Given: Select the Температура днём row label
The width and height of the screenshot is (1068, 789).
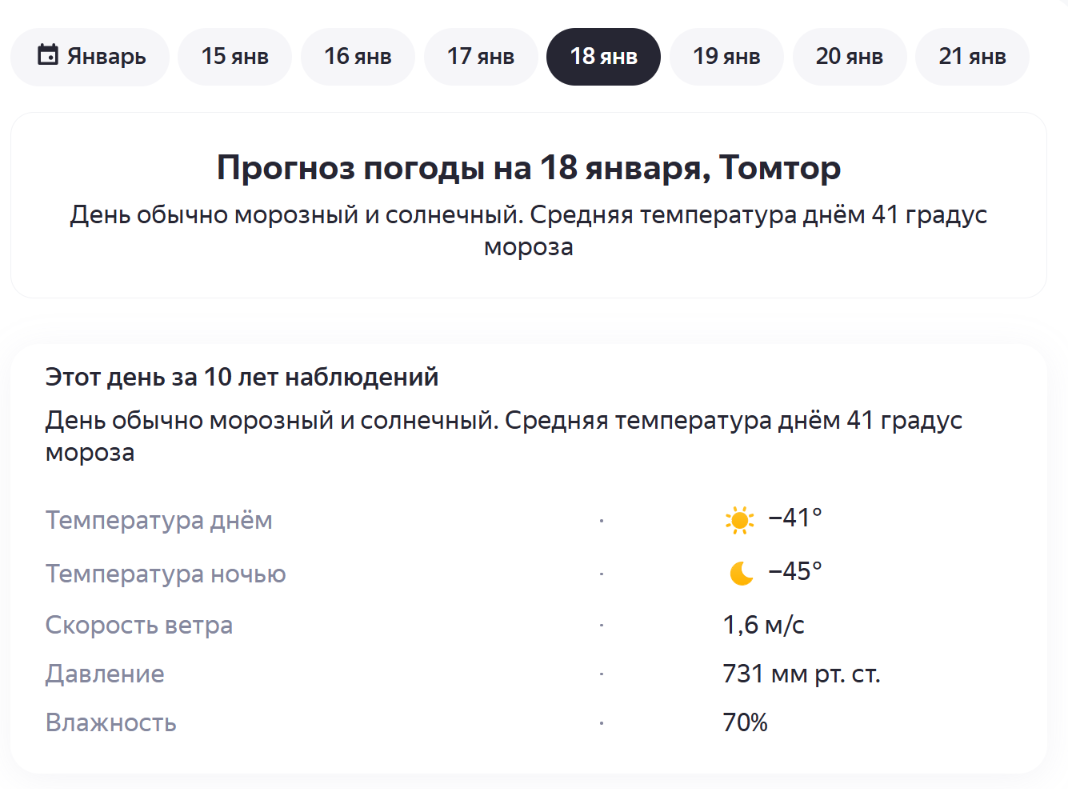Looking at the screenshot, I should click(159, 520).
